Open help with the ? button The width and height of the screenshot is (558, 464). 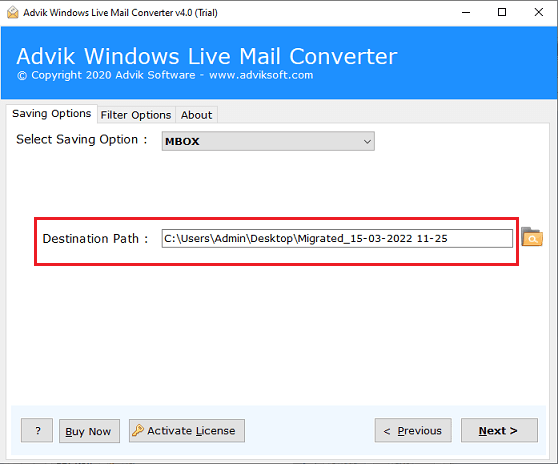[x=37, y=431]
